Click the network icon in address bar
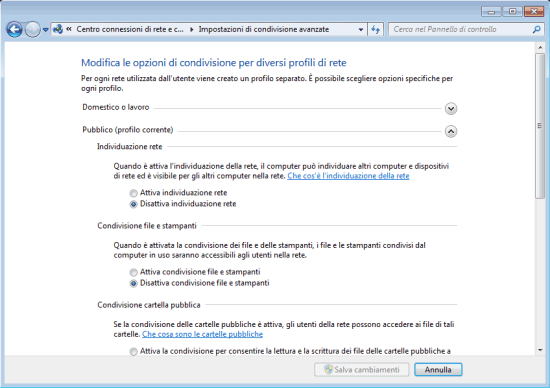Screen dimensions: 550x388 (x=58, y=29)
